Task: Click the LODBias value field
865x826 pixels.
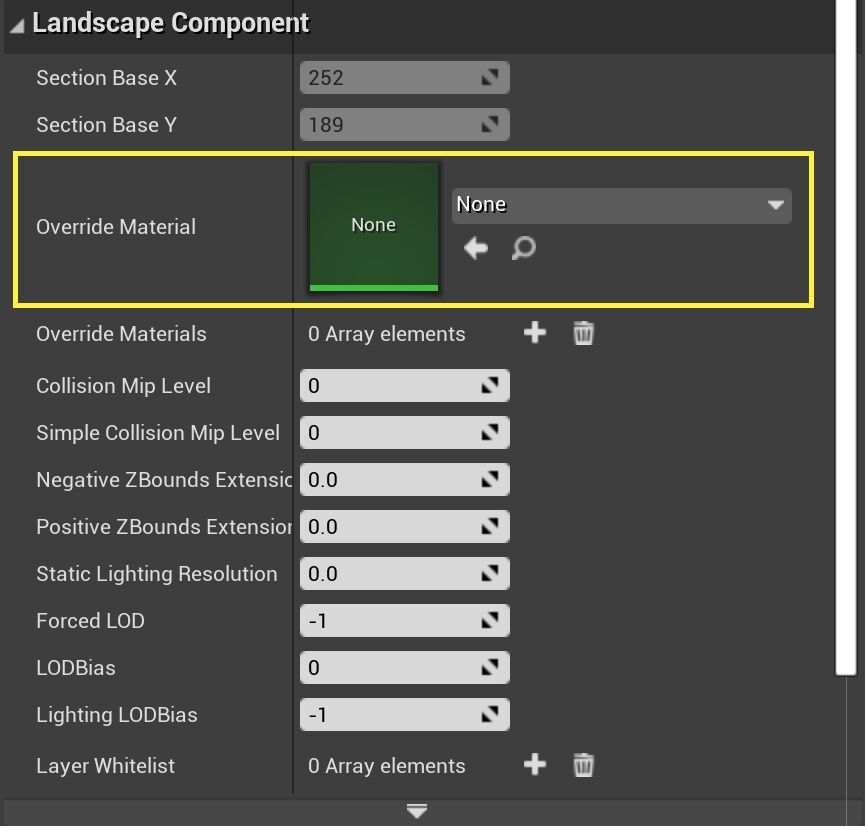Action: (390, 668)
